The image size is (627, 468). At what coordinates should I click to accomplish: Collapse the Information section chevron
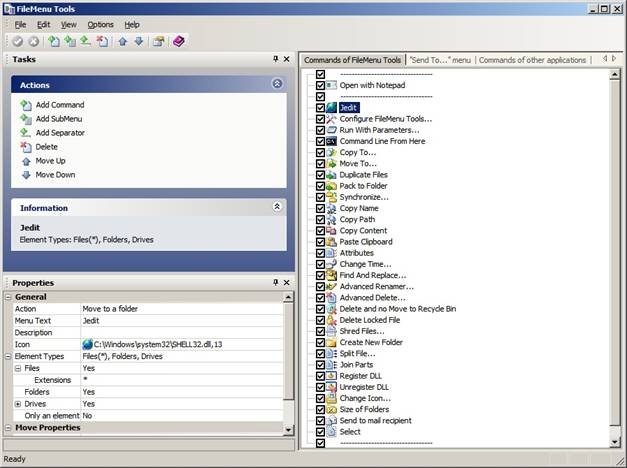[277, 207]
